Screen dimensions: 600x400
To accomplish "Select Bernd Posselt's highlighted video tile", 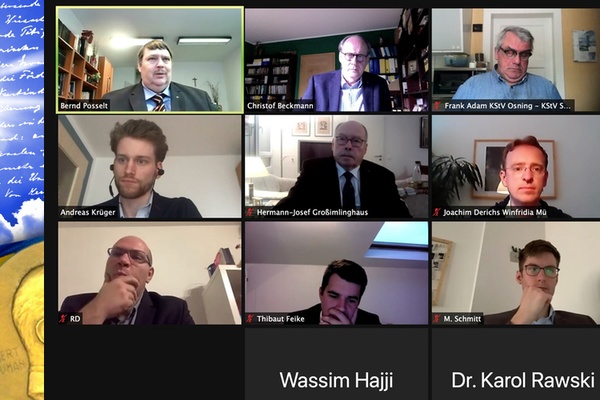I will click(150, 60).
